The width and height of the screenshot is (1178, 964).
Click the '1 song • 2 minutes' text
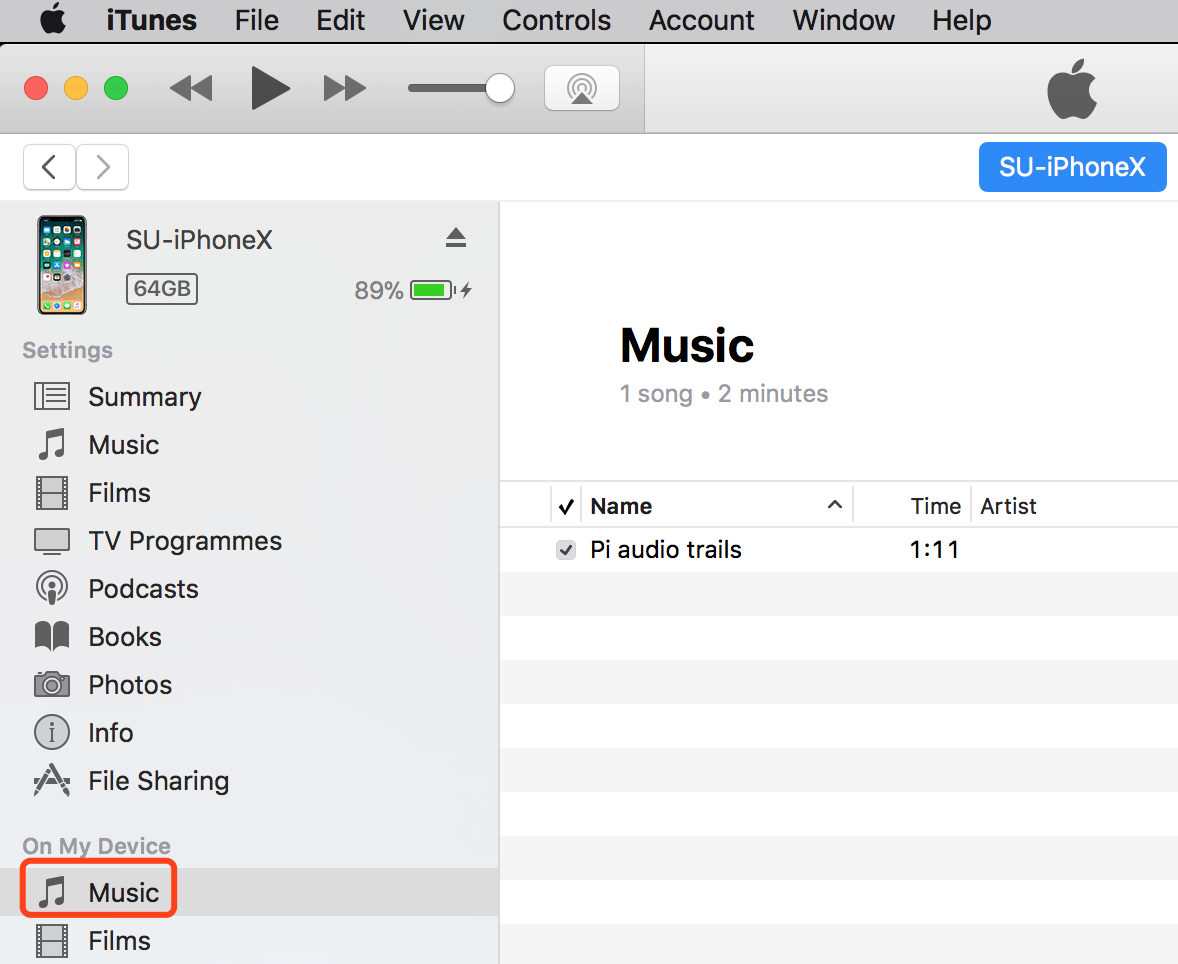[x=723, y=394]
